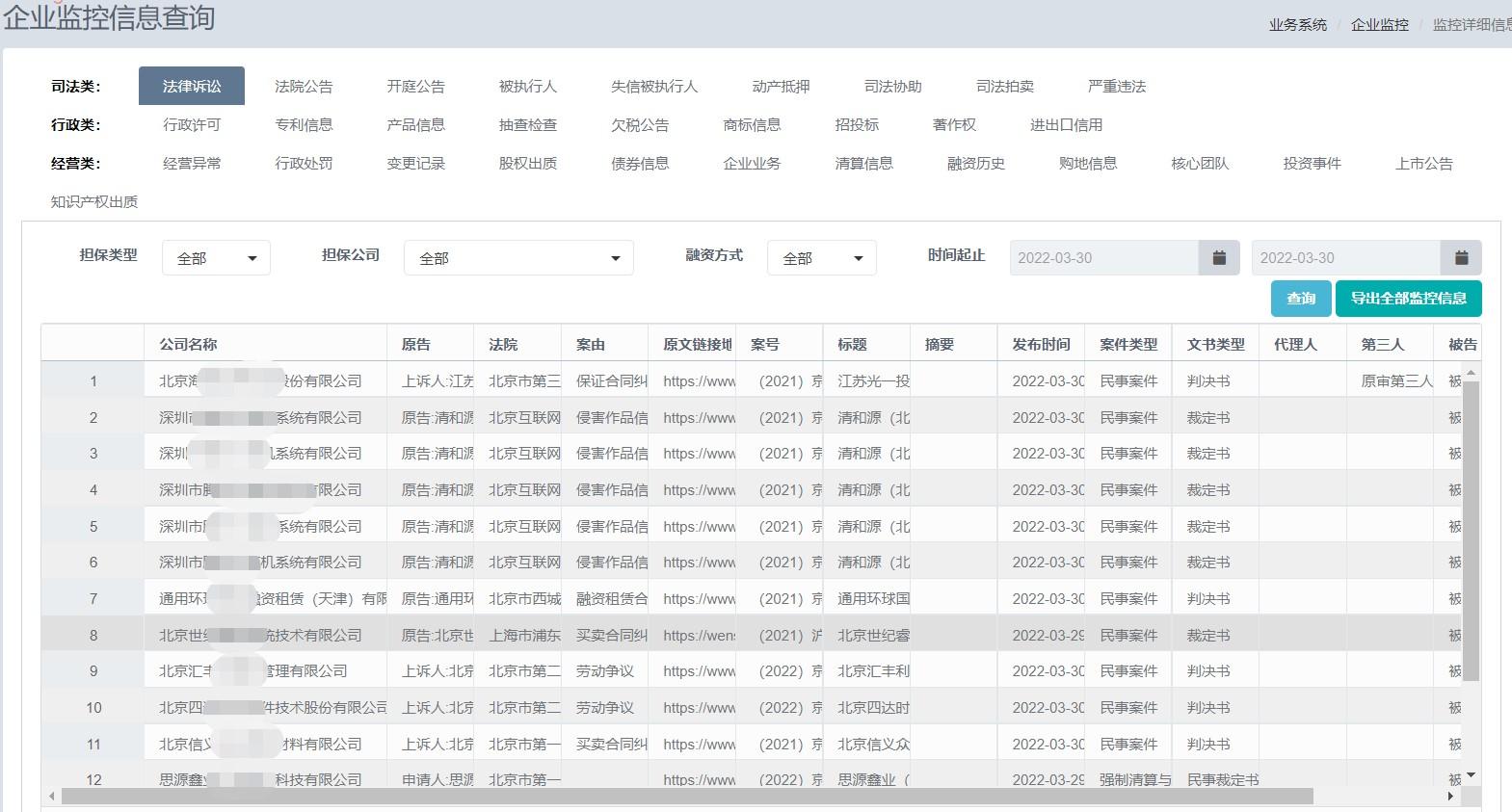Switch to the 法院公告 tab
This screenshot has width=1512, height=812.
point(304,87)
